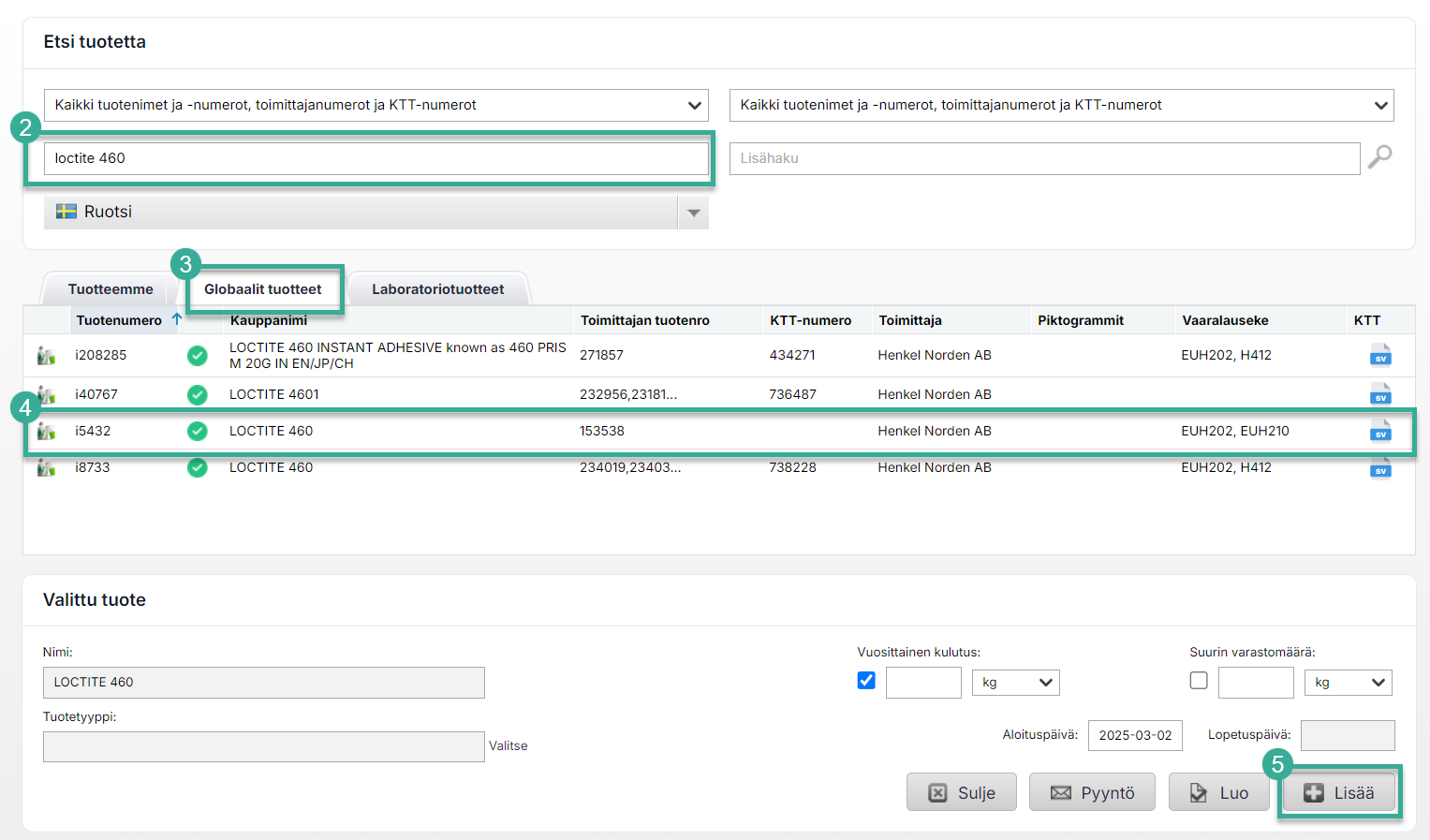Image resolution: width=1430 pixels, height=840 pixels.
Task: Sort by Kauppanimi column header
Action: (x=269, y=320)
